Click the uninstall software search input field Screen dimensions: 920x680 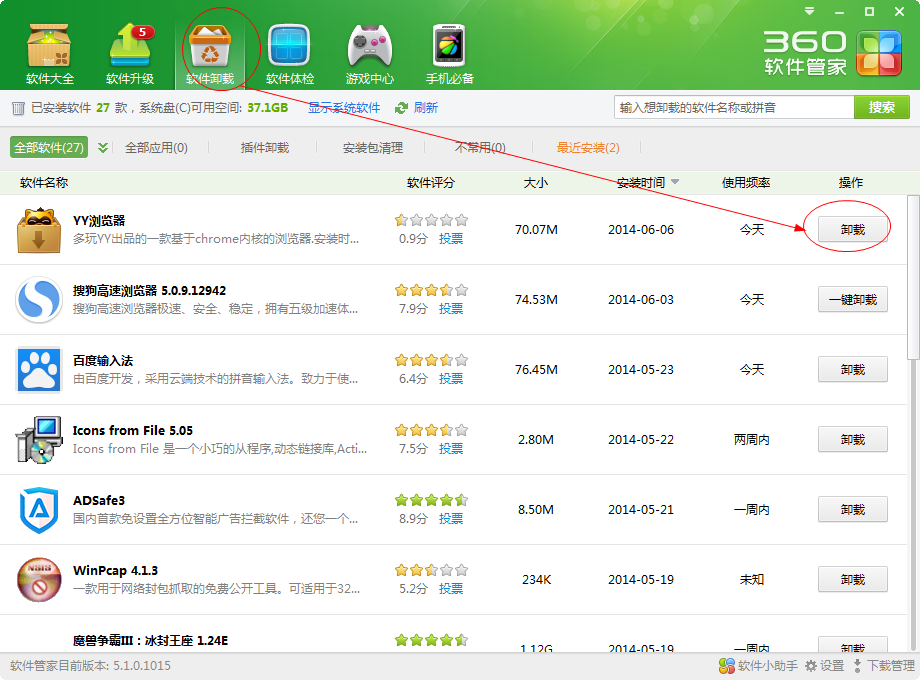click(734, 107)
